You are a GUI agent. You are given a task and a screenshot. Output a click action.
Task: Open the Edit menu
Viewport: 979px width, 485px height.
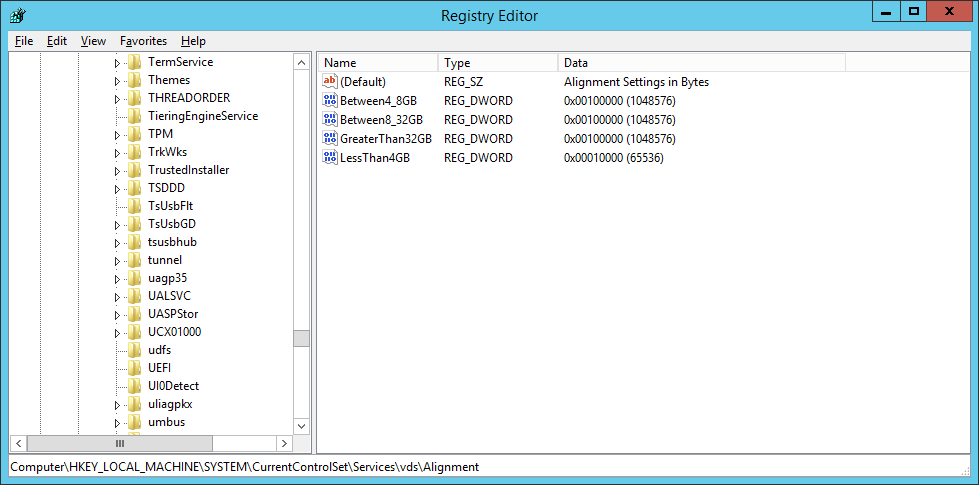coord(57,41)
